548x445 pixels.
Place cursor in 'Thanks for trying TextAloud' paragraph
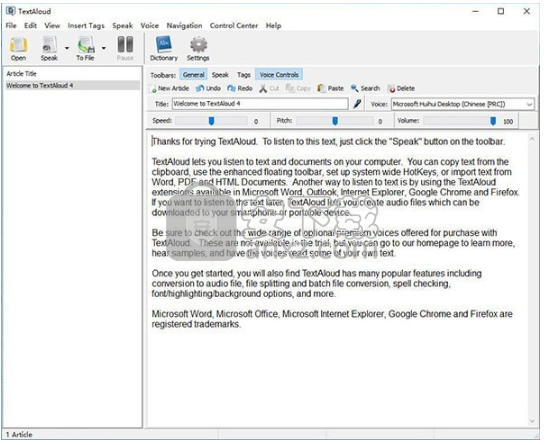pos(329,142)
